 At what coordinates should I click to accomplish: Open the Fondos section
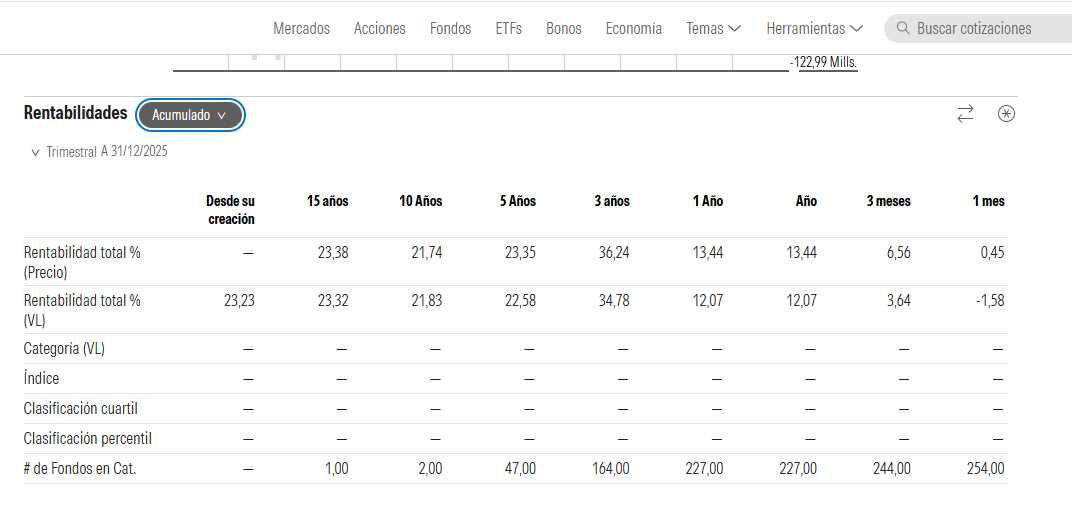point(451,29)
